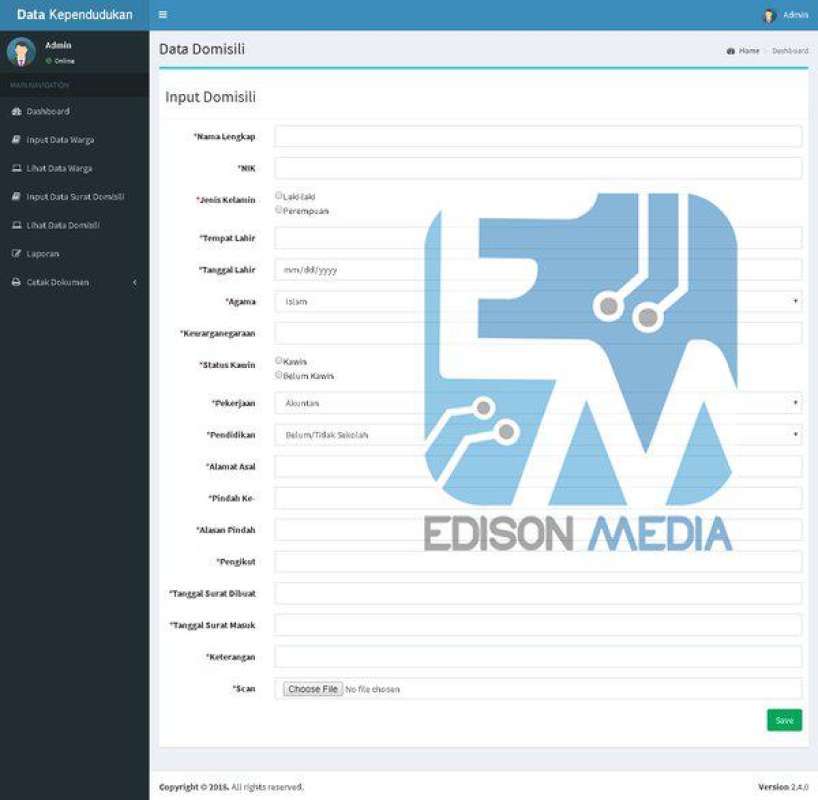Open the Agama dropdown
Screen dimensions: 818x800
(538, 301)
